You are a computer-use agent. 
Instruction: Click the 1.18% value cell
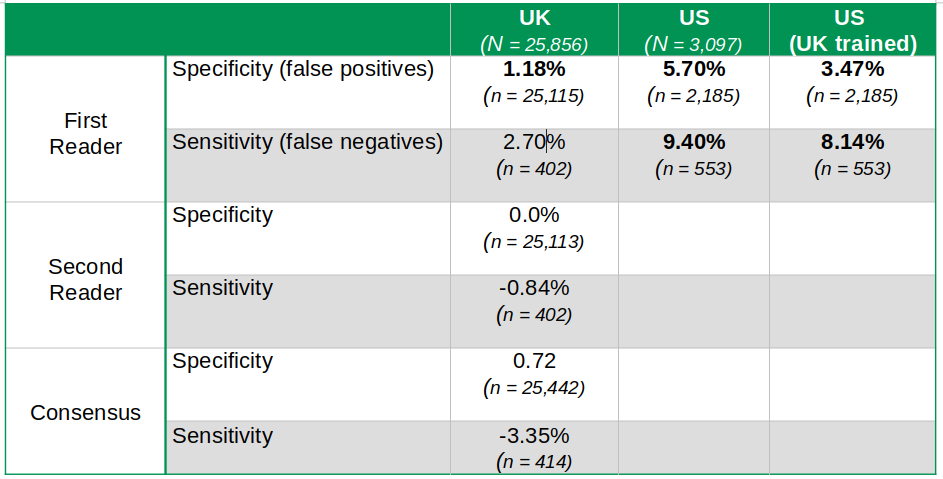click(x=533, y=82)
